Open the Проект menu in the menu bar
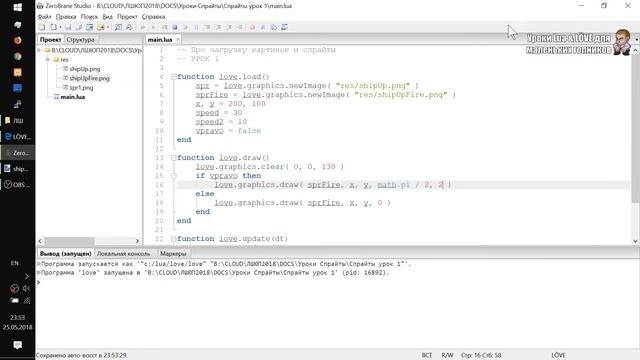This screenshot has width=640, height=360. tap(127, 17)
